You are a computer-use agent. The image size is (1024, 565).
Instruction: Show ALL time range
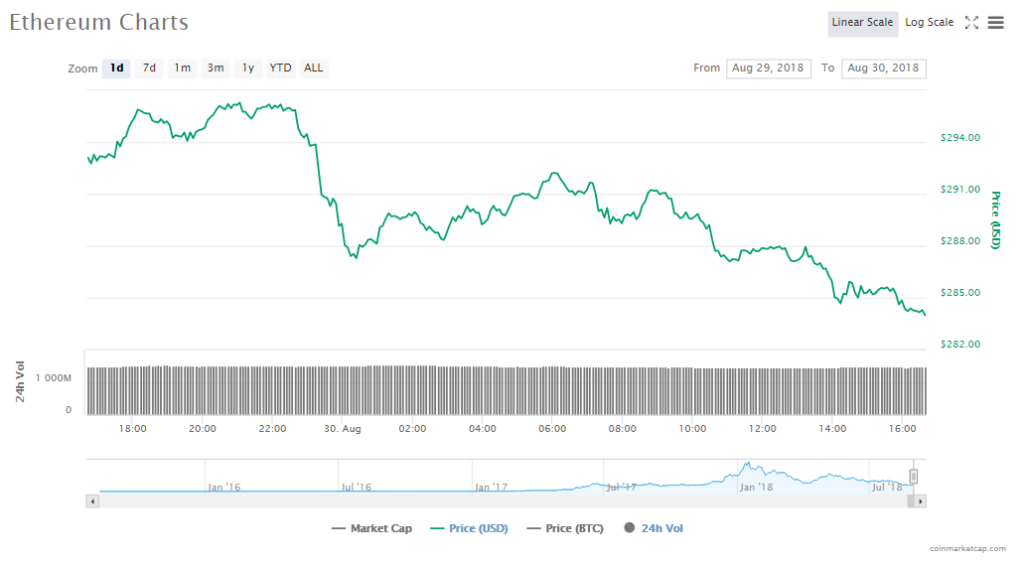[x=314, y=68]
